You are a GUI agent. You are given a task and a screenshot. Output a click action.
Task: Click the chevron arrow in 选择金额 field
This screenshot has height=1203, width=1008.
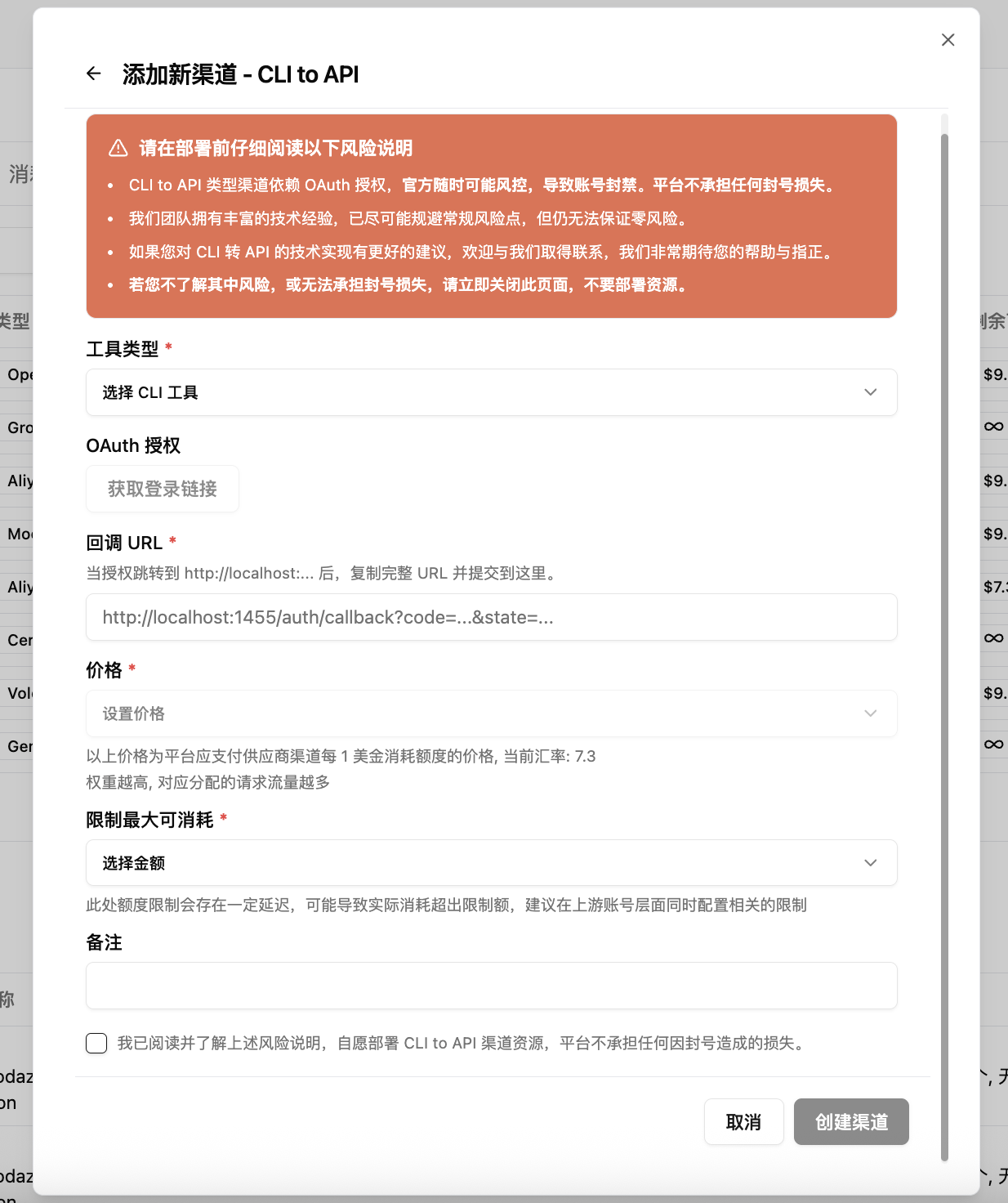(870, 863)
